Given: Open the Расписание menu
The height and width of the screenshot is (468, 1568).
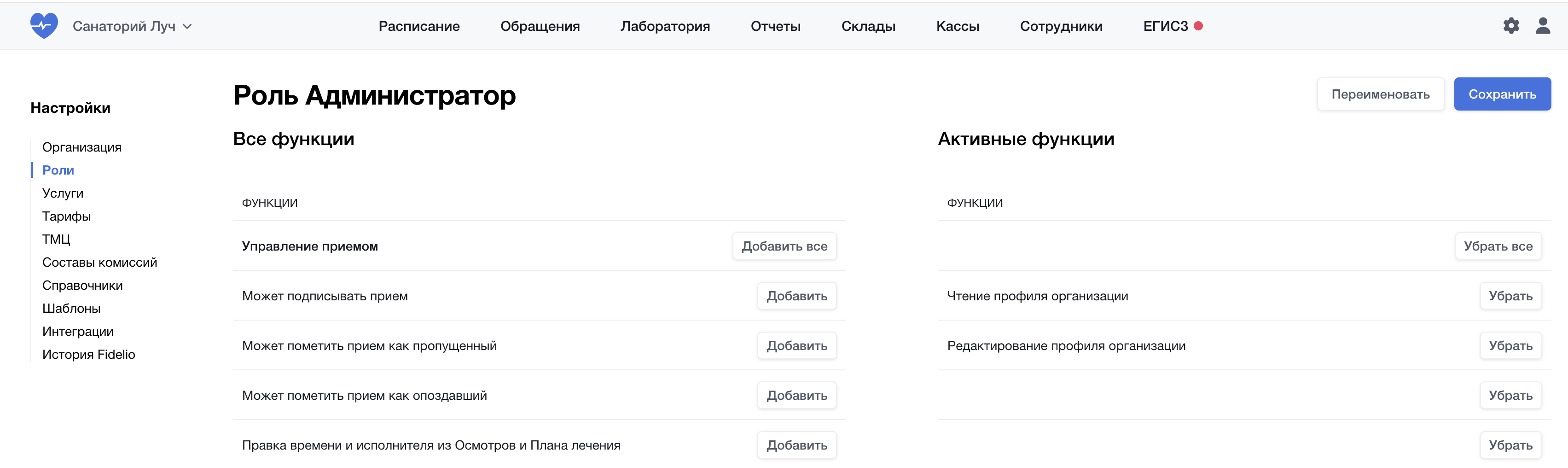Looking at the screenshot, I should (419, 26).
